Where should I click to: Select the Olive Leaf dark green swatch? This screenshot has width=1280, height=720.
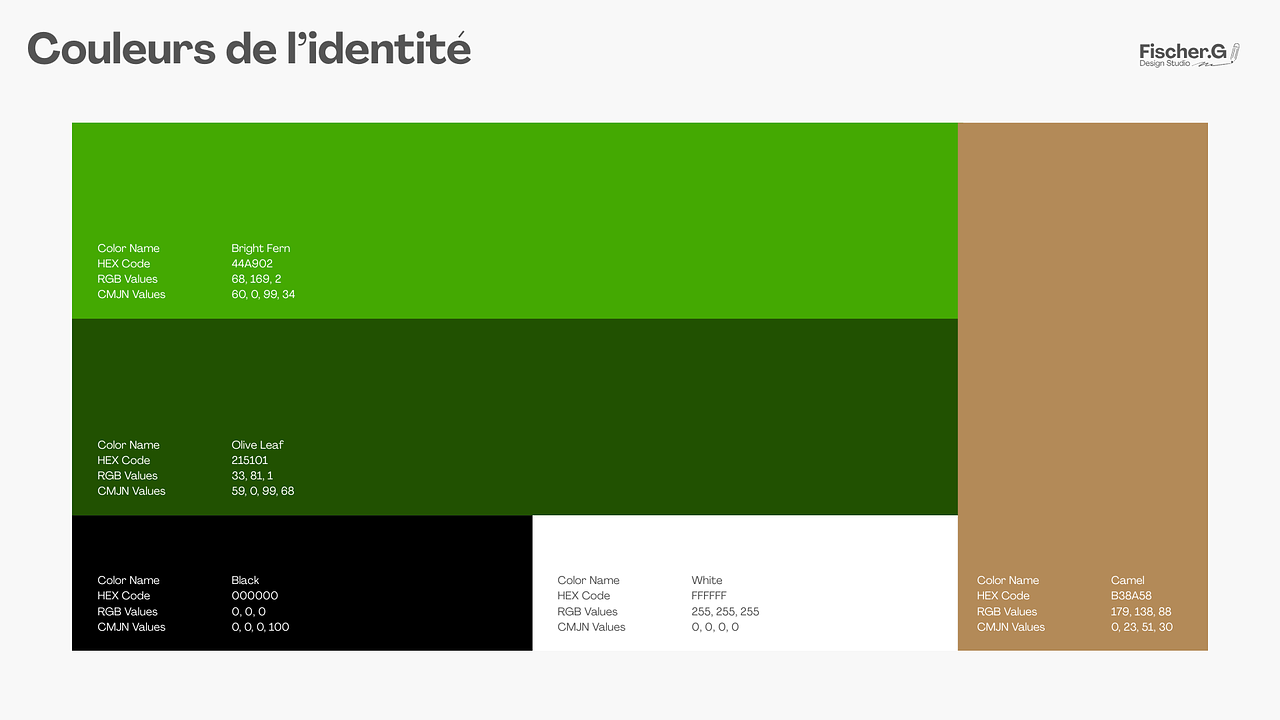click(600, 400)
